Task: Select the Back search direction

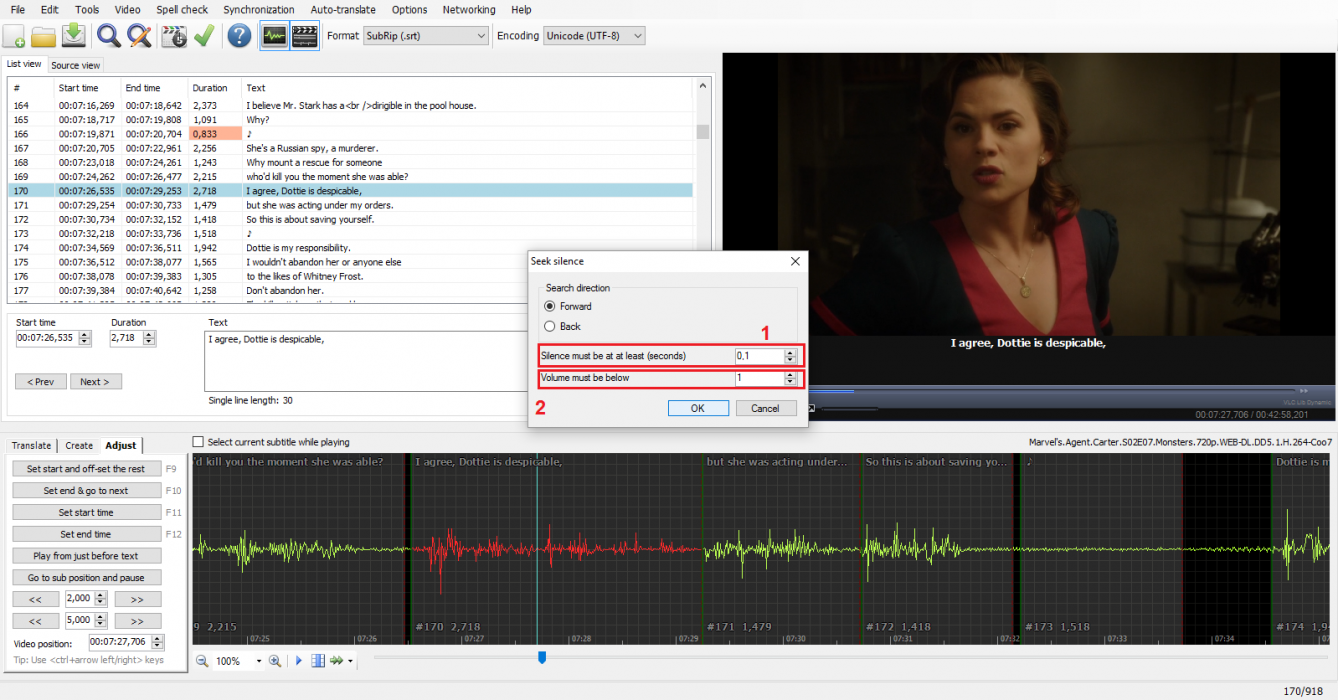Action: [549, 326]
